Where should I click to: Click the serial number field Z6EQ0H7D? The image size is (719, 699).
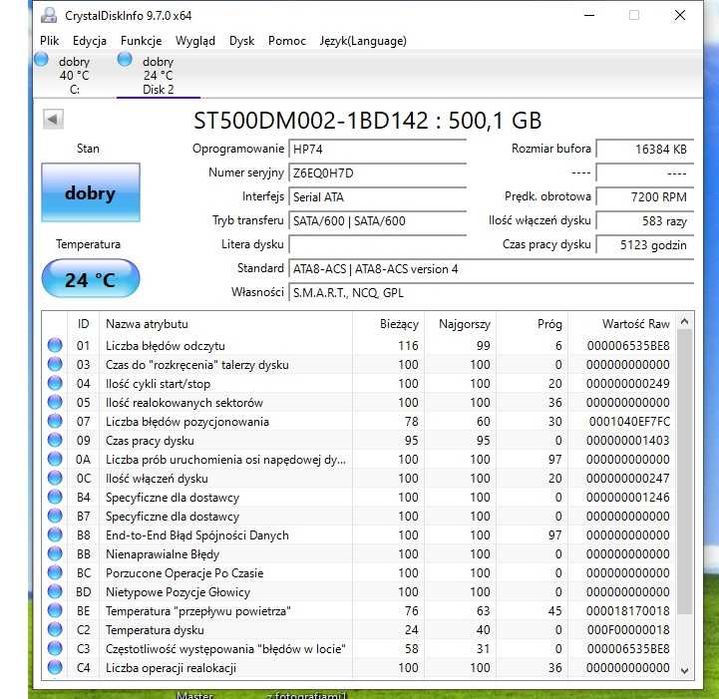click(x=378, y=173)
